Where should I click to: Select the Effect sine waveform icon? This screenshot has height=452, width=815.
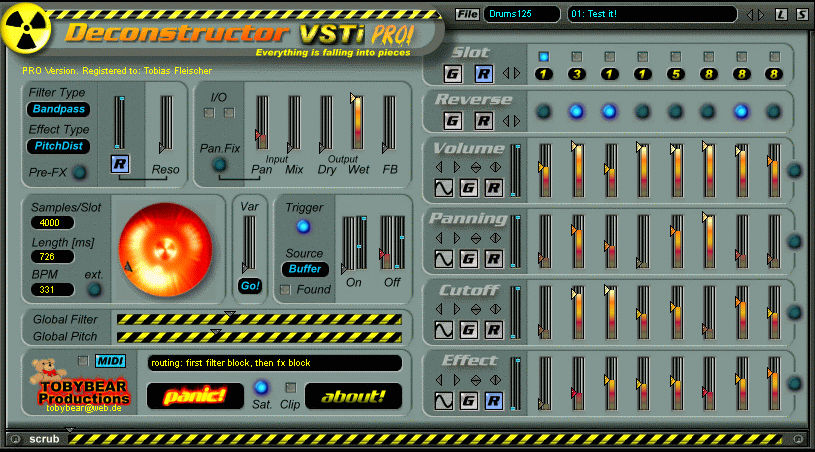[x=443, y=401]
